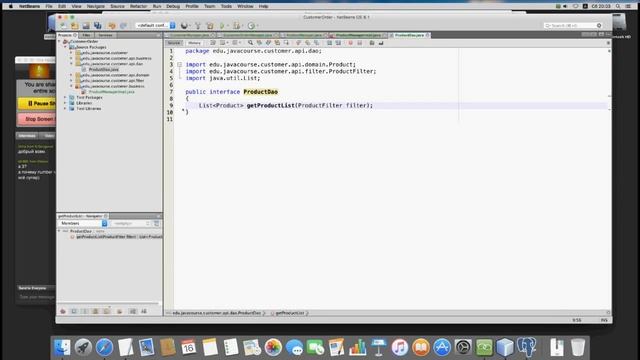Click the New Project toolbar icon

pos(74,26)
